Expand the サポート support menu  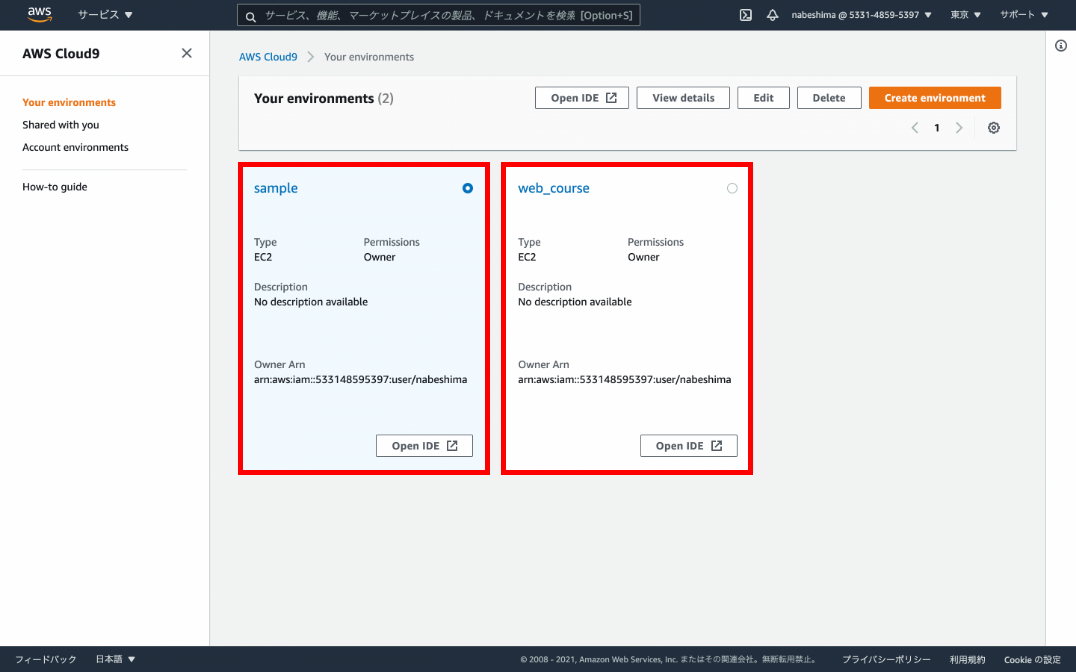tap(1024, 14)
